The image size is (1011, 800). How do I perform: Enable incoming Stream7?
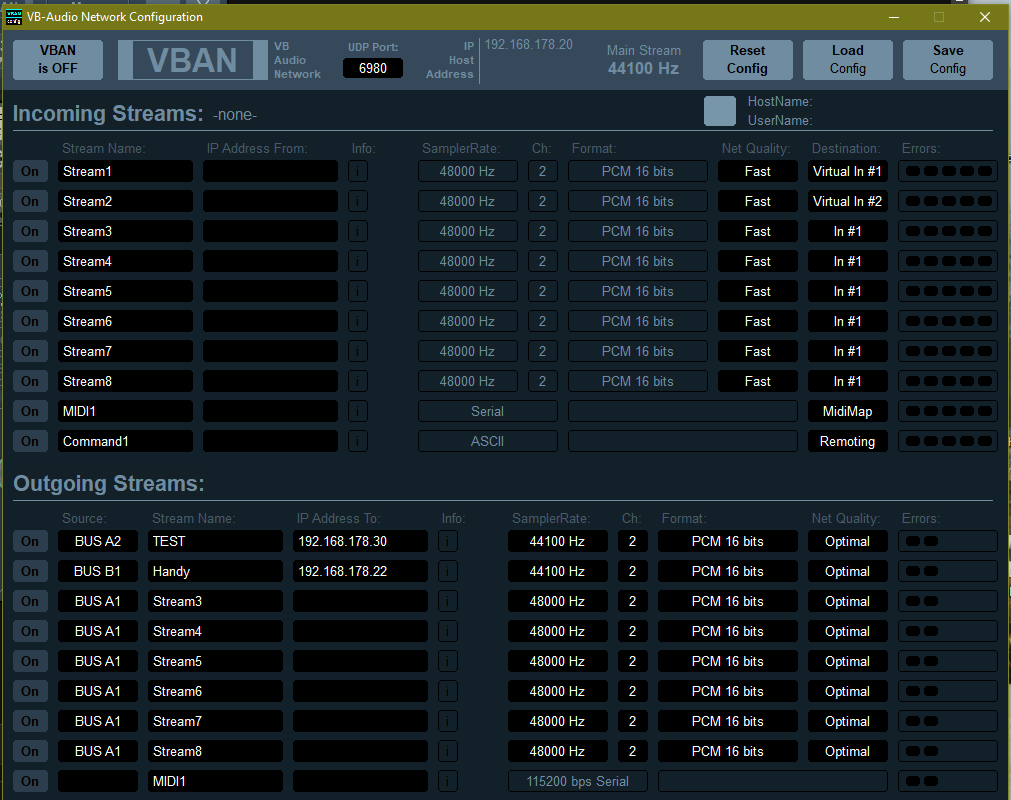[30, 351]
